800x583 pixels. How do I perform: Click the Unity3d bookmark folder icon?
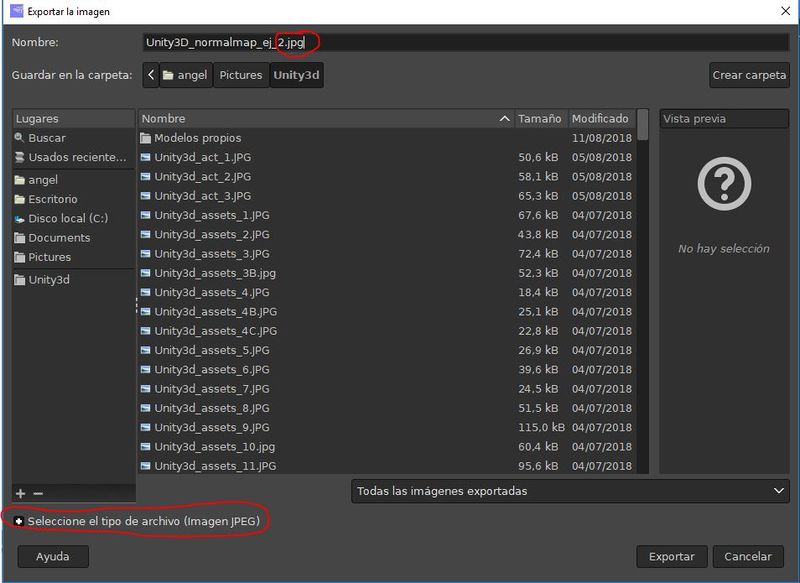click(x=19, y=280)
